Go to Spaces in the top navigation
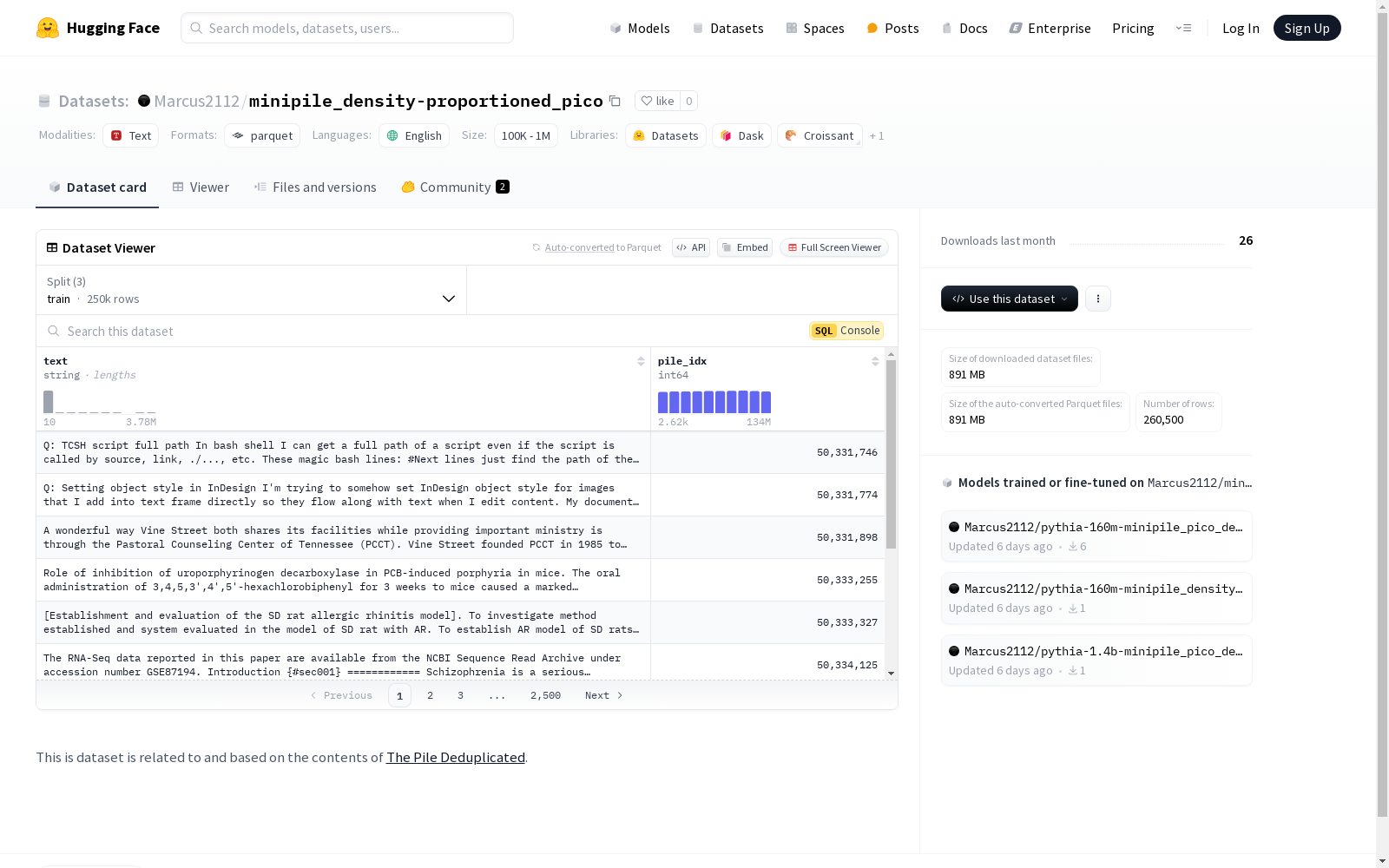The height and width of the screenshot is (868, 1389). [815, 28]
